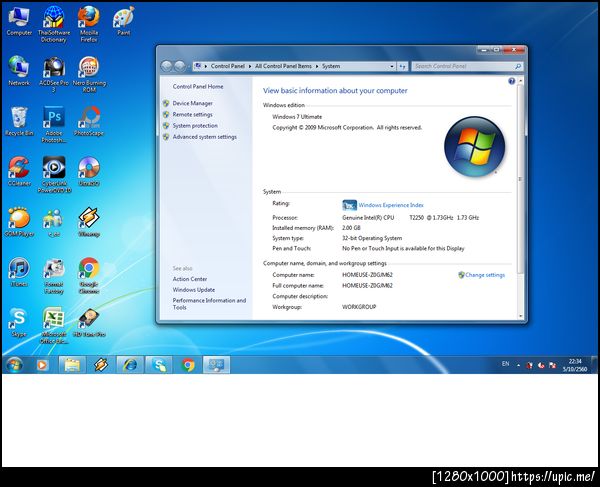This screenshot has width=600, height=487.
Task: Click the Winamp desktop shortcut
Action: tap(89, 222)
